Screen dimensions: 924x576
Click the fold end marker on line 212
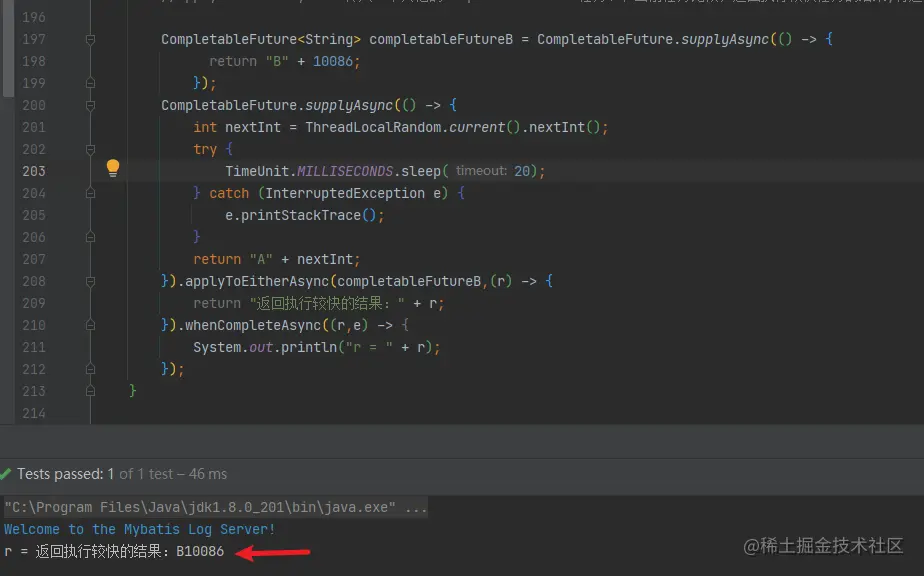pos(90,369)
